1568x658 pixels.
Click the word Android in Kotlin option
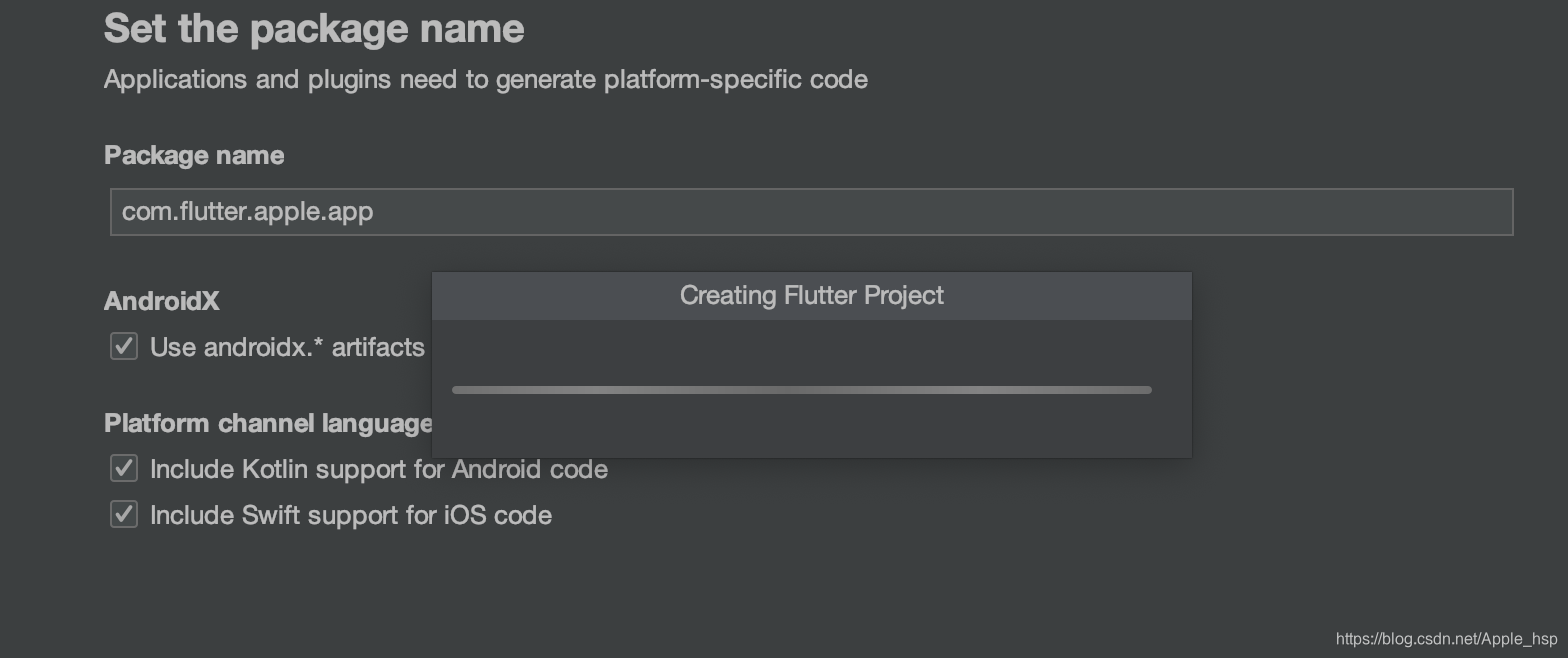(487, 469)
